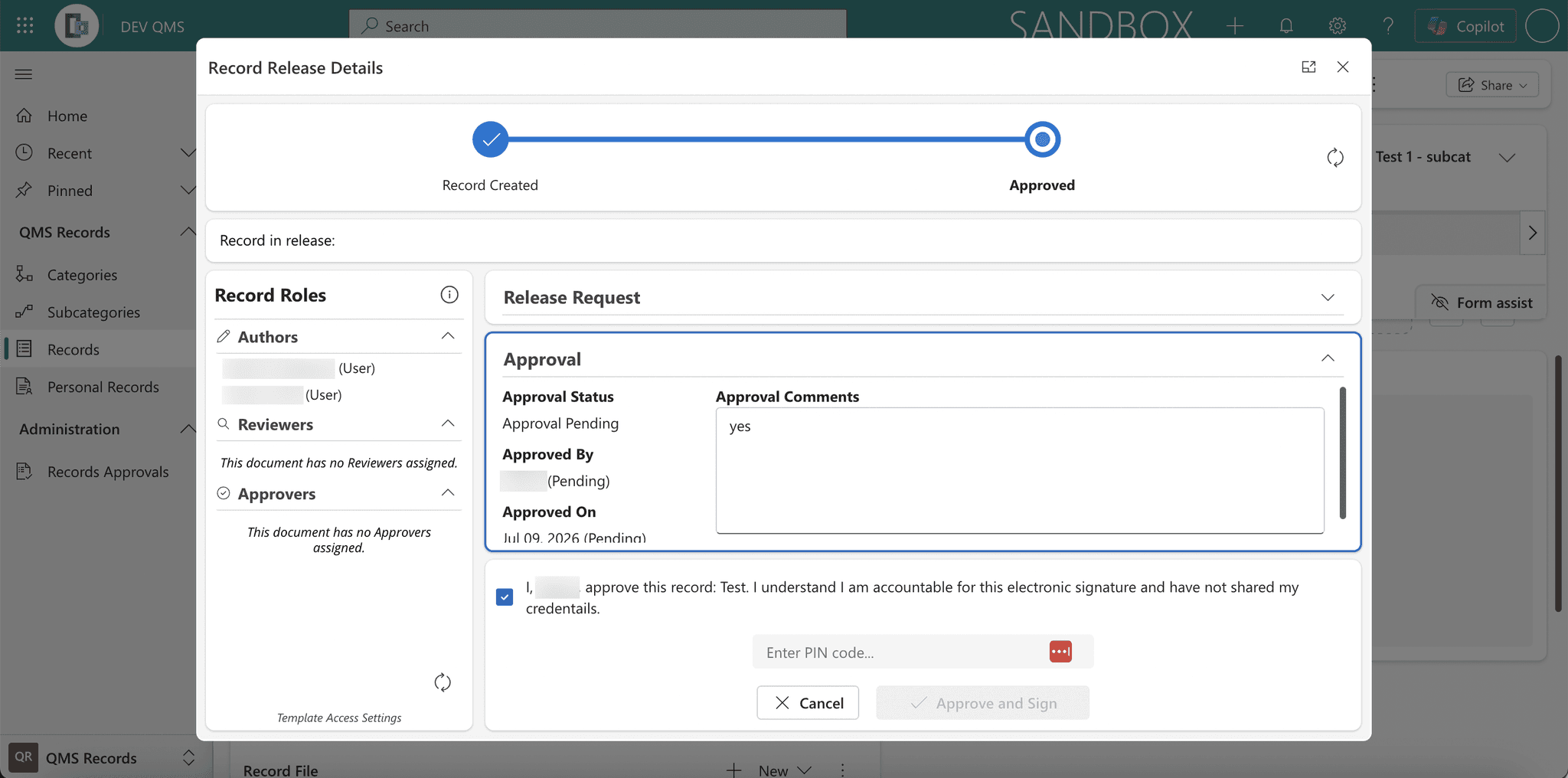Collapse the Reviewers section
This screenshot has width=1568, height=778.
click(x=448, y=423)
